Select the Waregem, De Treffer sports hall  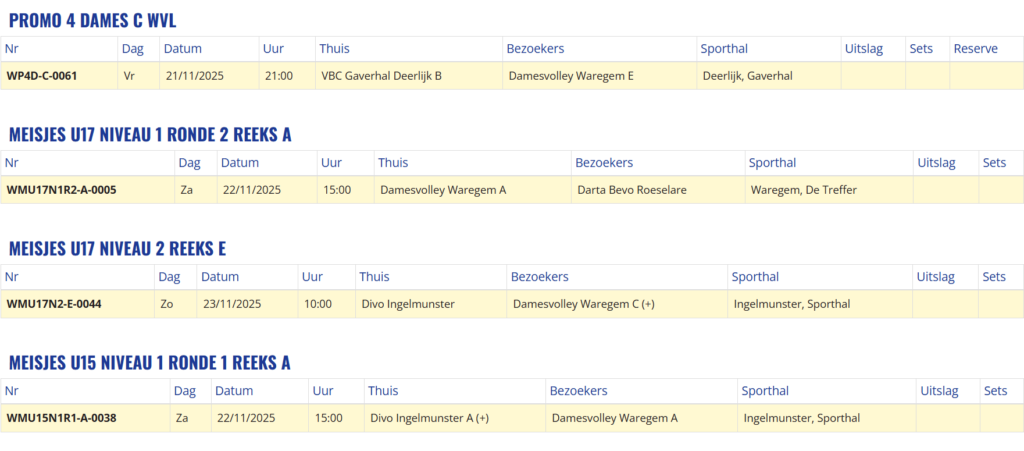[803, 190]
